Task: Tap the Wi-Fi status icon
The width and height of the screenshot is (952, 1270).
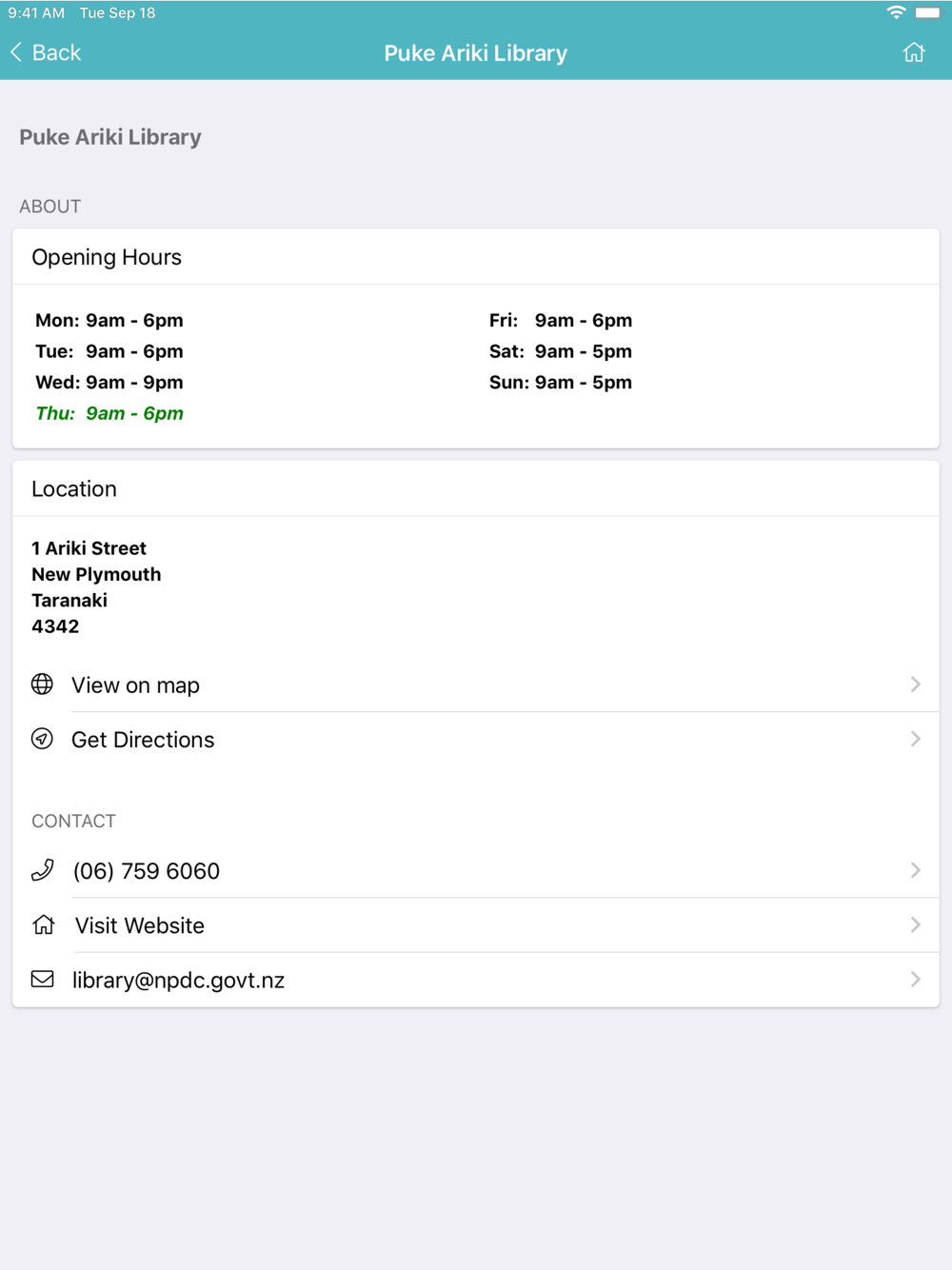Action: coord(896,12)
